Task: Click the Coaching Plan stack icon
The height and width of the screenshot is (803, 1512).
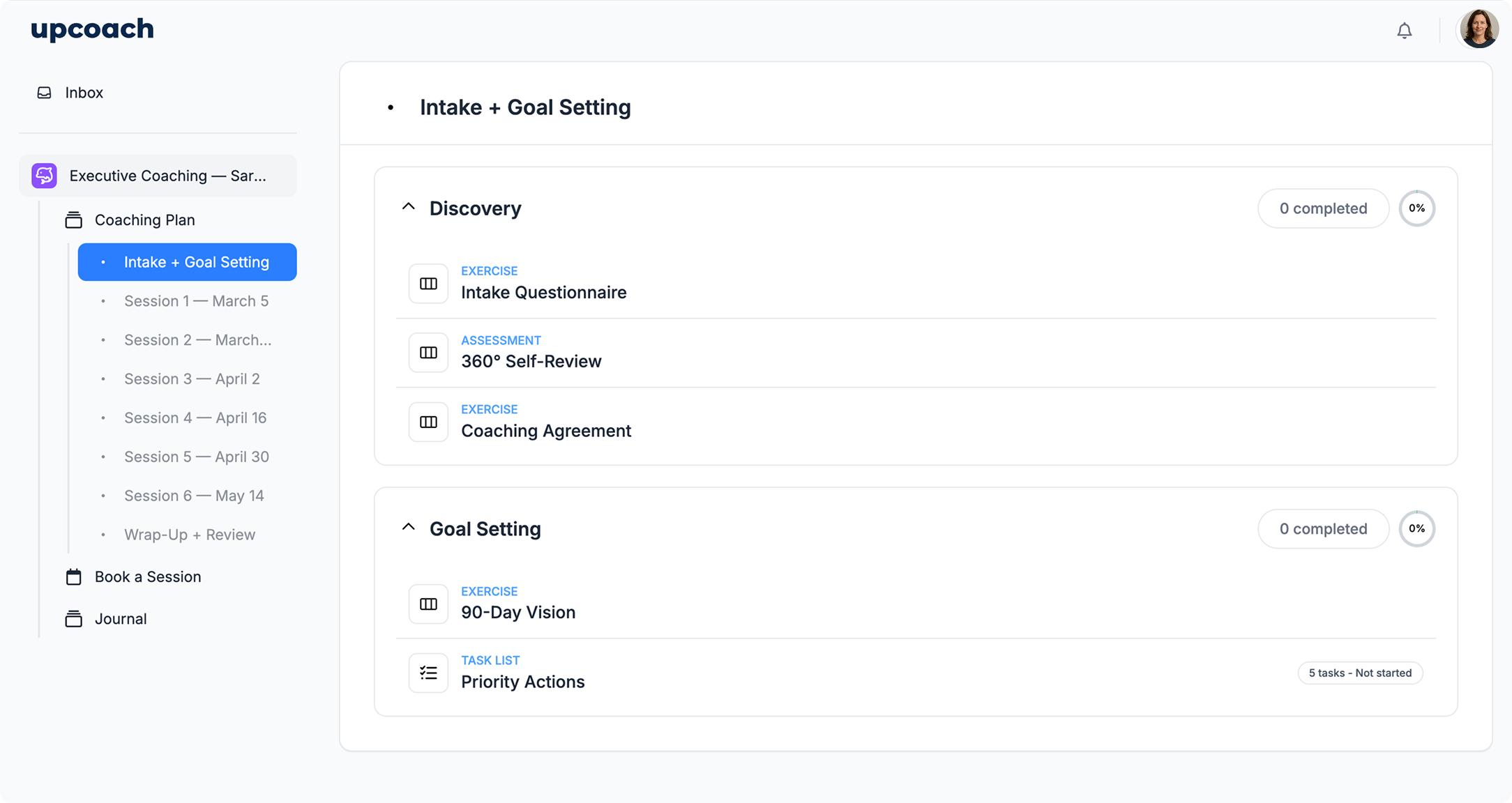Action: click(x=73, y=220)
